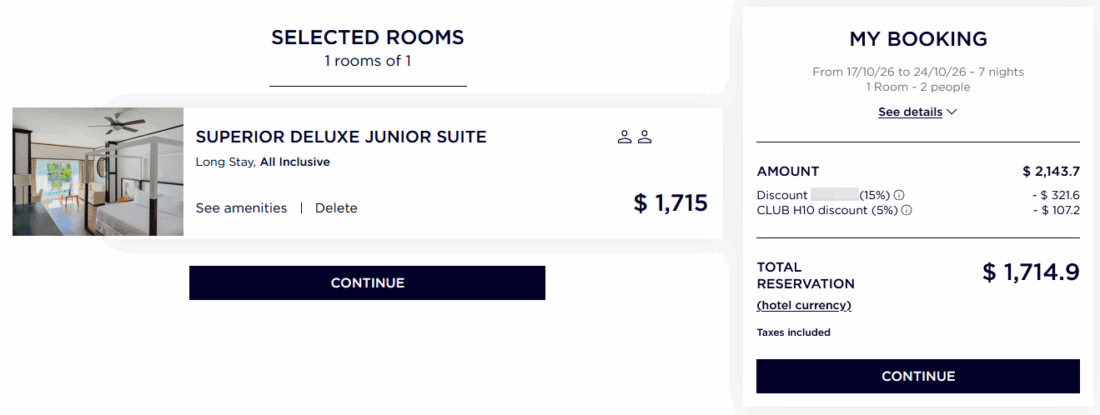Click the 1 rooms of 1 indicator

point(367,61)
